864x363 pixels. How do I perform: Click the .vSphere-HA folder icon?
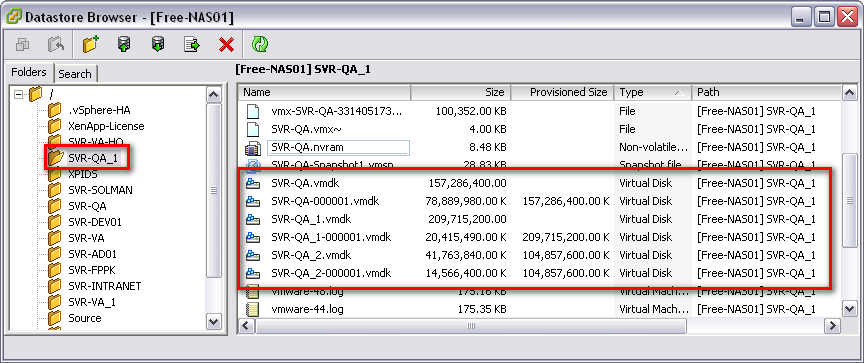pyautogui.click(x=55, y=110)
